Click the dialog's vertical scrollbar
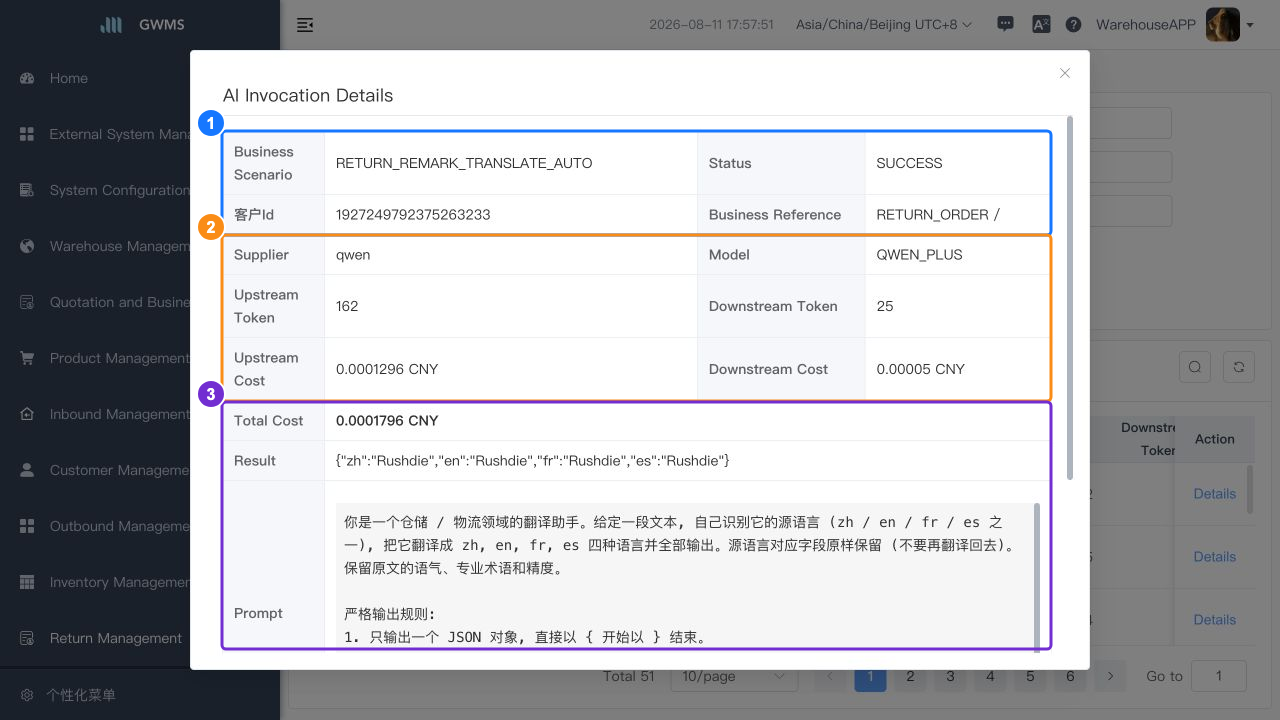The height and width of the screenshot is (720, 1280). (x=1071, y=297)
